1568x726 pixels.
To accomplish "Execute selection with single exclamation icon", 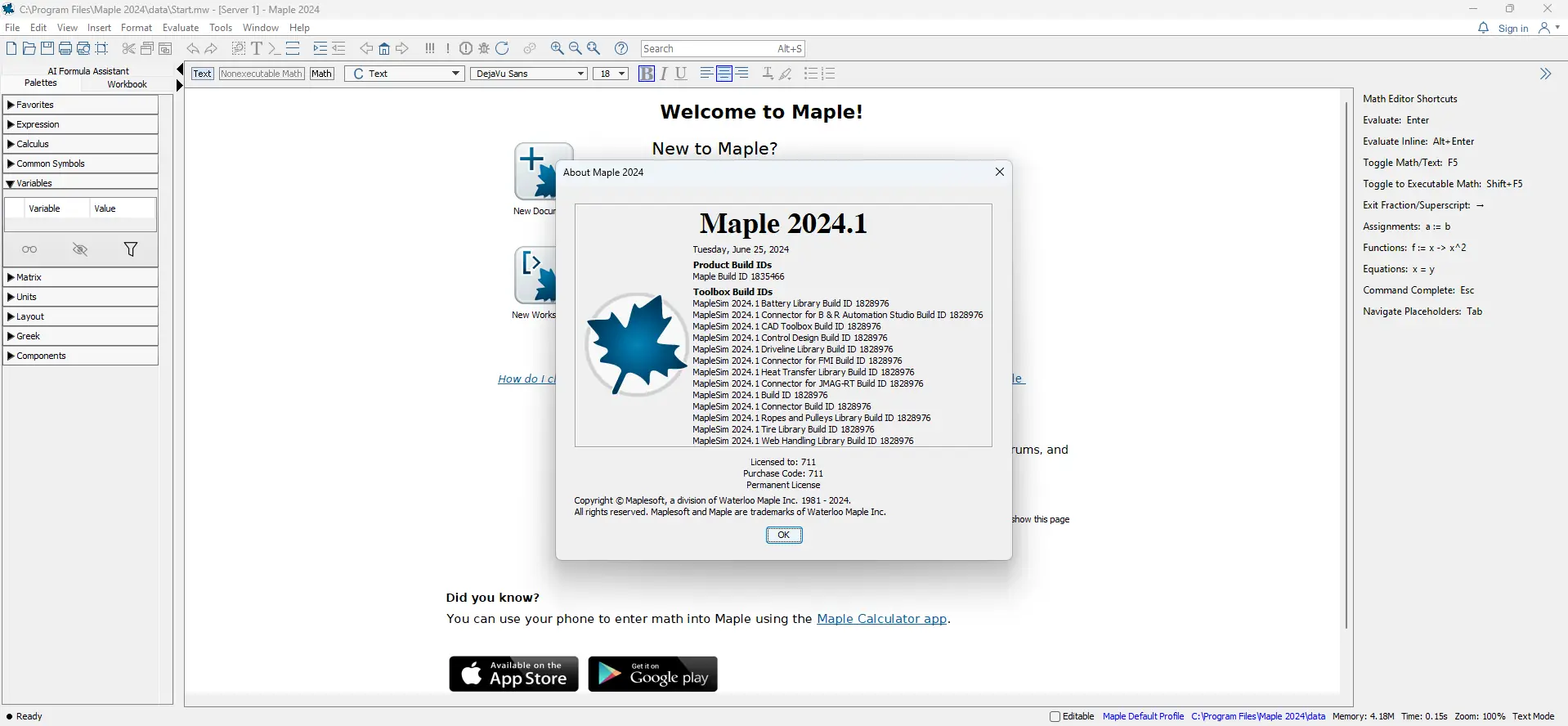I will (448, 48).
